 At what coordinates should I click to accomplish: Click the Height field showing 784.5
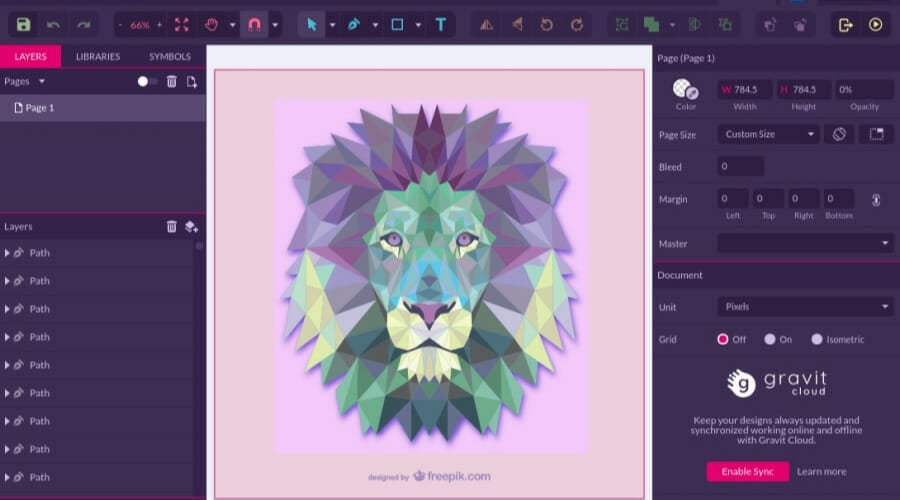[804, 90]
